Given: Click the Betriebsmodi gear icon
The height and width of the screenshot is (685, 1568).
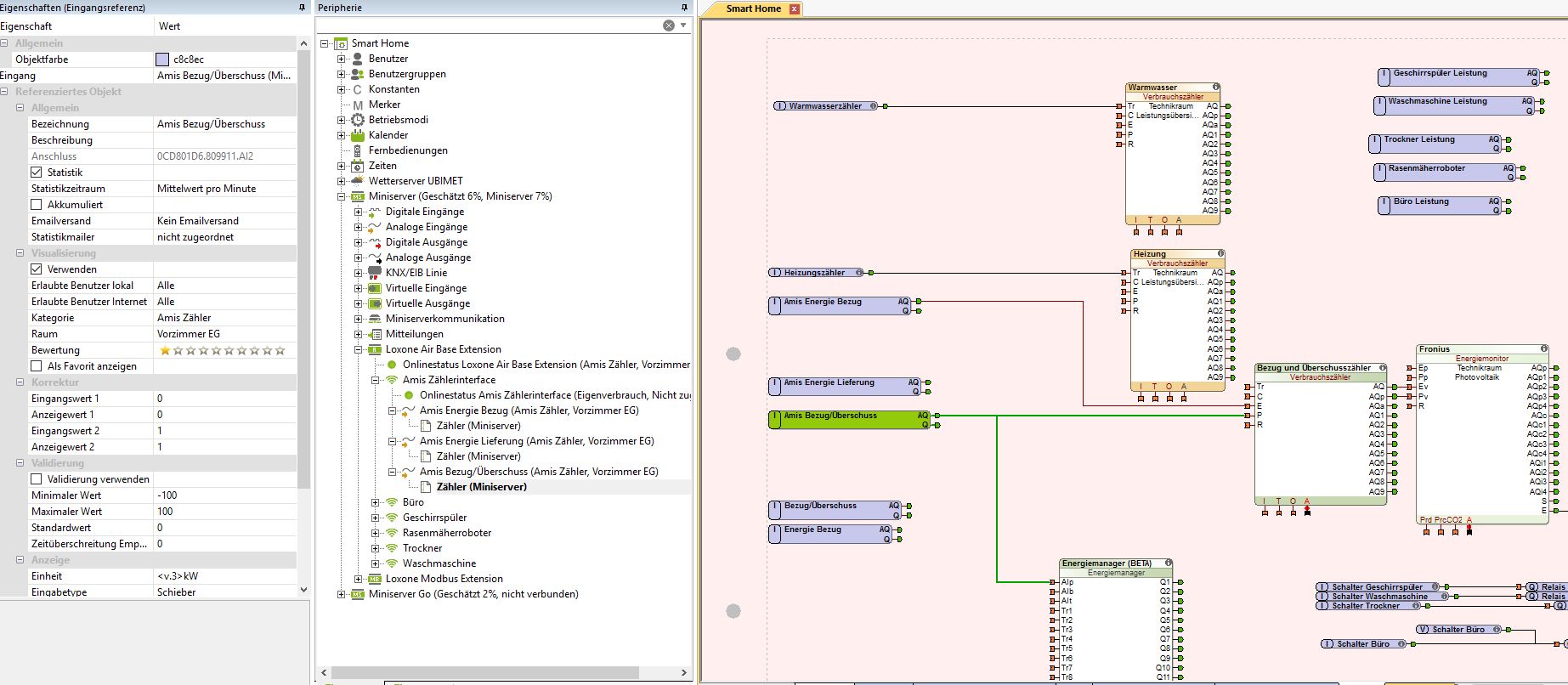Looking at the screenshot, I should pyautogui.click(x=358, y=120).
